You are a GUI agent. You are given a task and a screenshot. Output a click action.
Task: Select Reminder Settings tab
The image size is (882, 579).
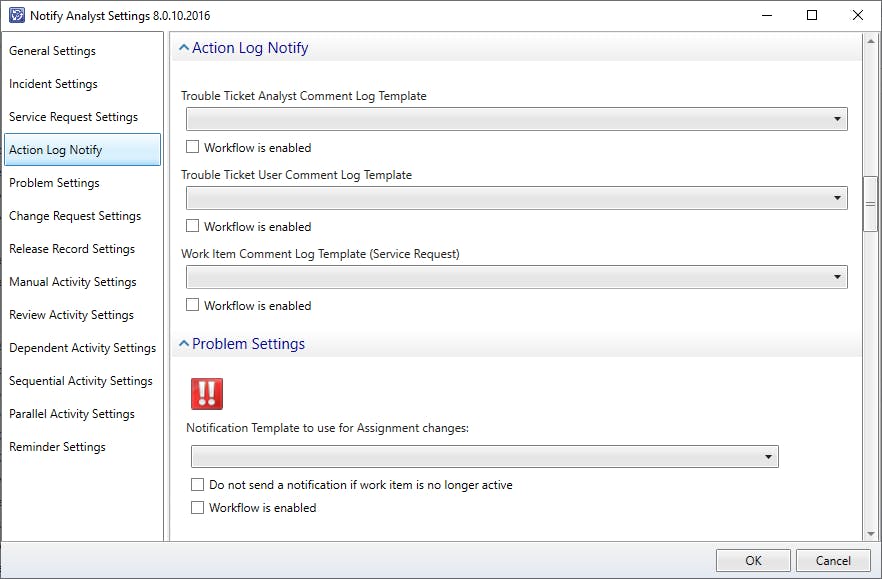click(57, 447)
